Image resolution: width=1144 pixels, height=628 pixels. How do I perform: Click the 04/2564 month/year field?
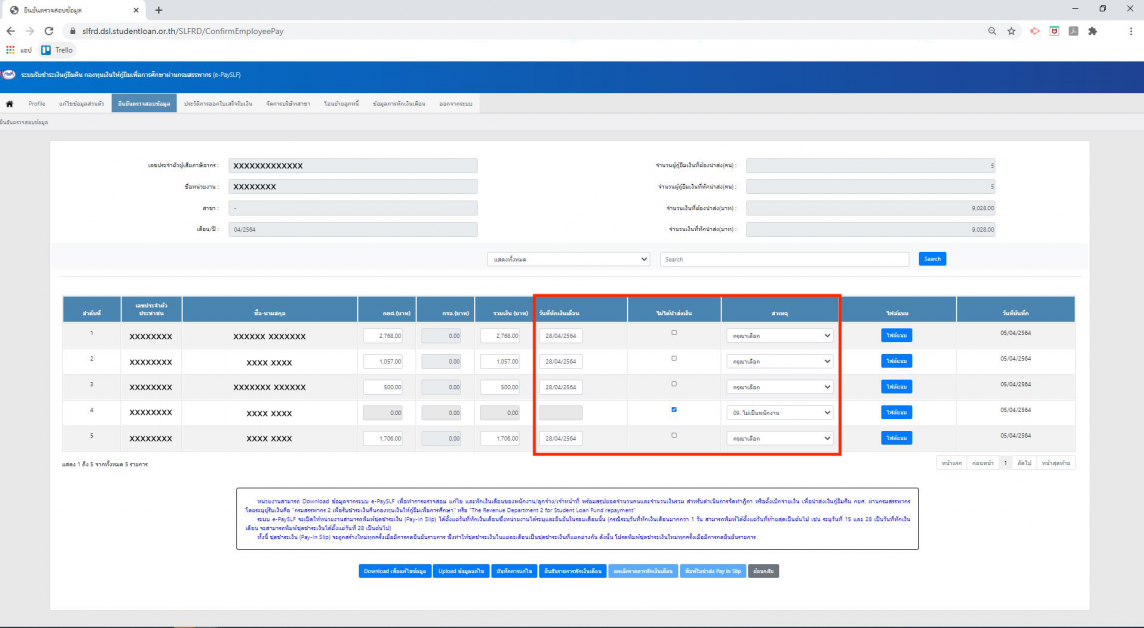coord(353,229)
